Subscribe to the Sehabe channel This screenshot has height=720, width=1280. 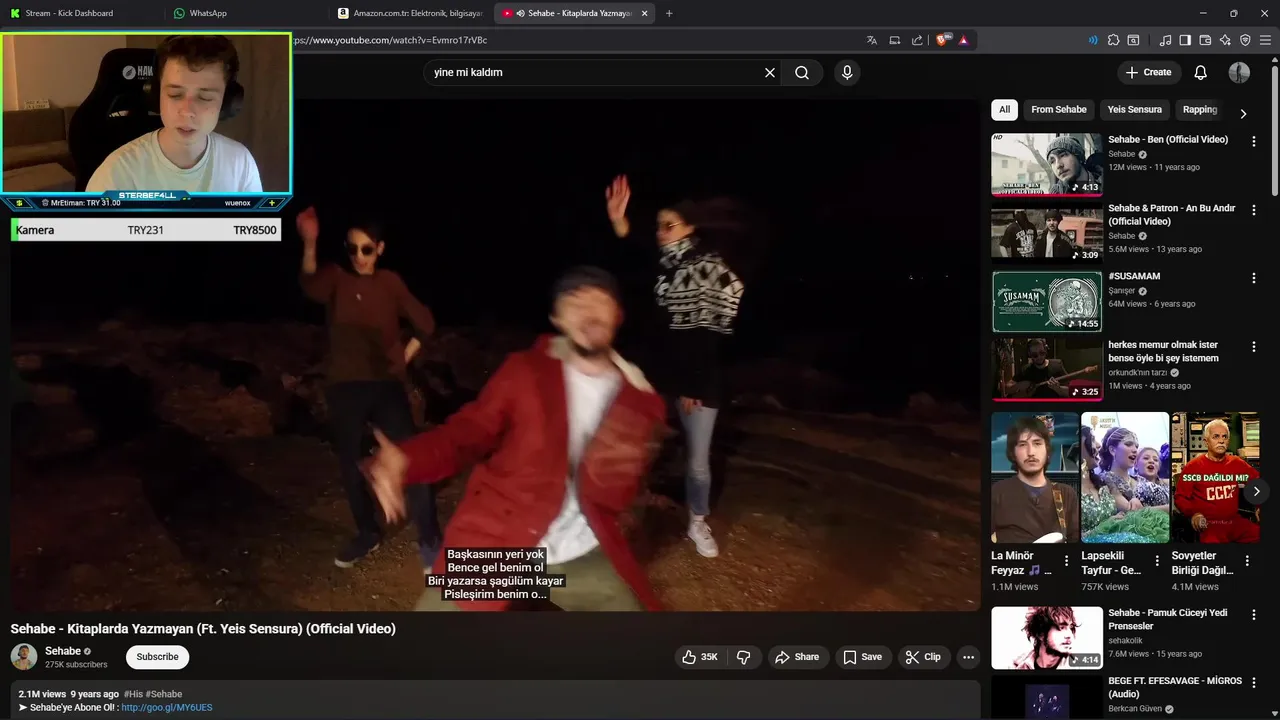tap(157, 657)
